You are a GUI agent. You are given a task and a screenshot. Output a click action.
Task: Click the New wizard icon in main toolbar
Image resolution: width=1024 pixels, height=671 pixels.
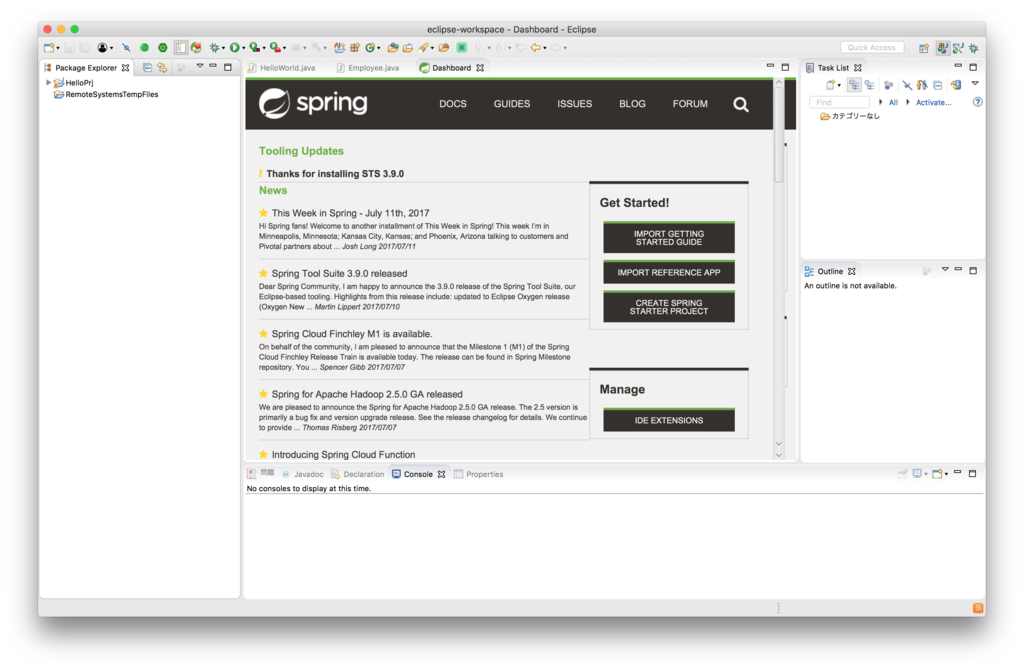point(48,48)
